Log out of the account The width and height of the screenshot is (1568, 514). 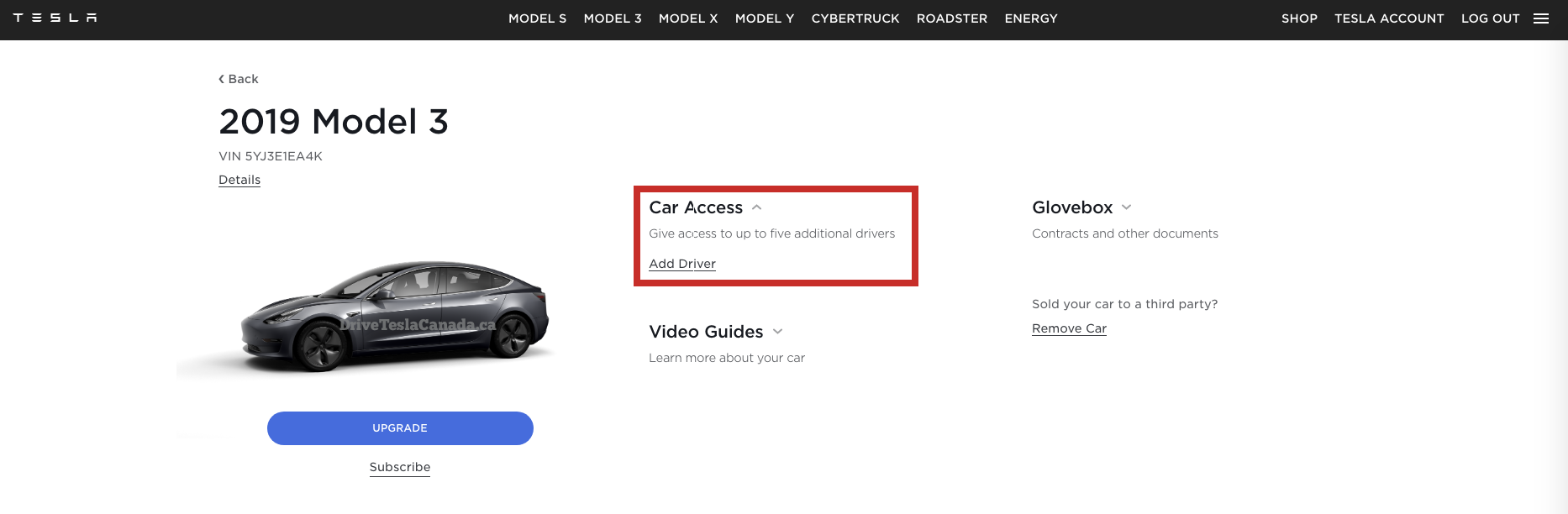(1490, 18)
